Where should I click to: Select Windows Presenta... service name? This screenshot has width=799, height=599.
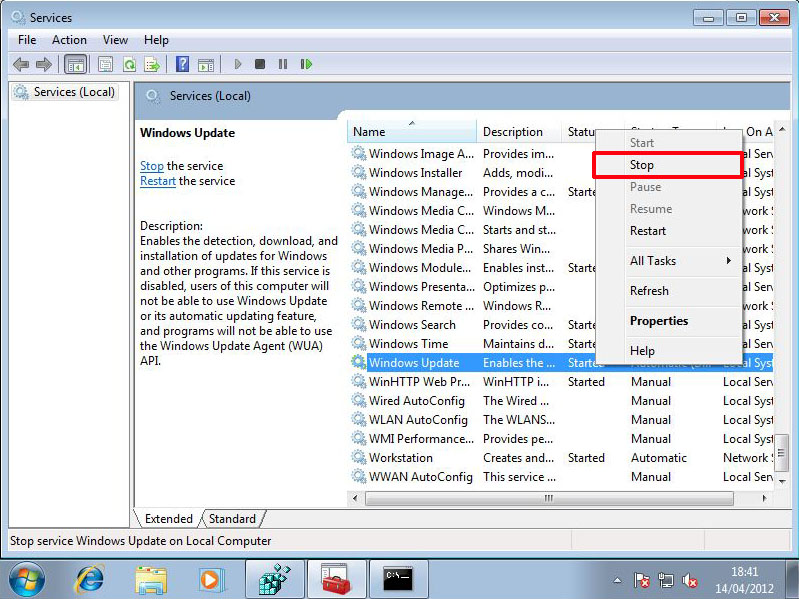coord(421,287)
